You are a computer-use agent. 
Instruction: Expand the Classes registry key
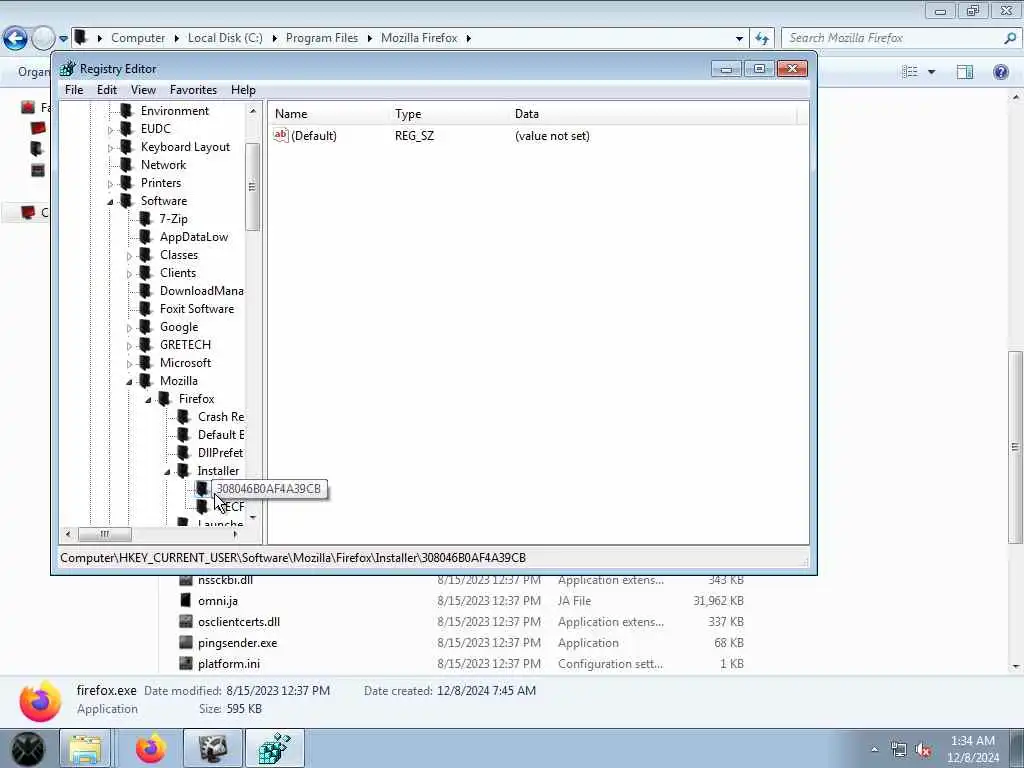(129, 256)
